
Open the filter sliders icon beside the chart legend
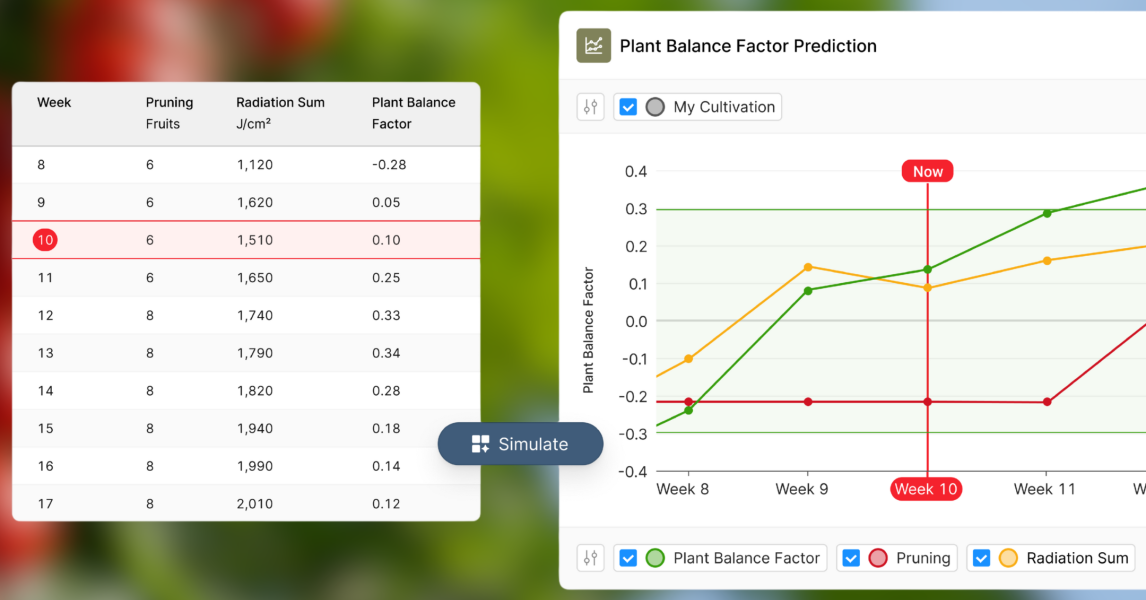pos(591,558)
